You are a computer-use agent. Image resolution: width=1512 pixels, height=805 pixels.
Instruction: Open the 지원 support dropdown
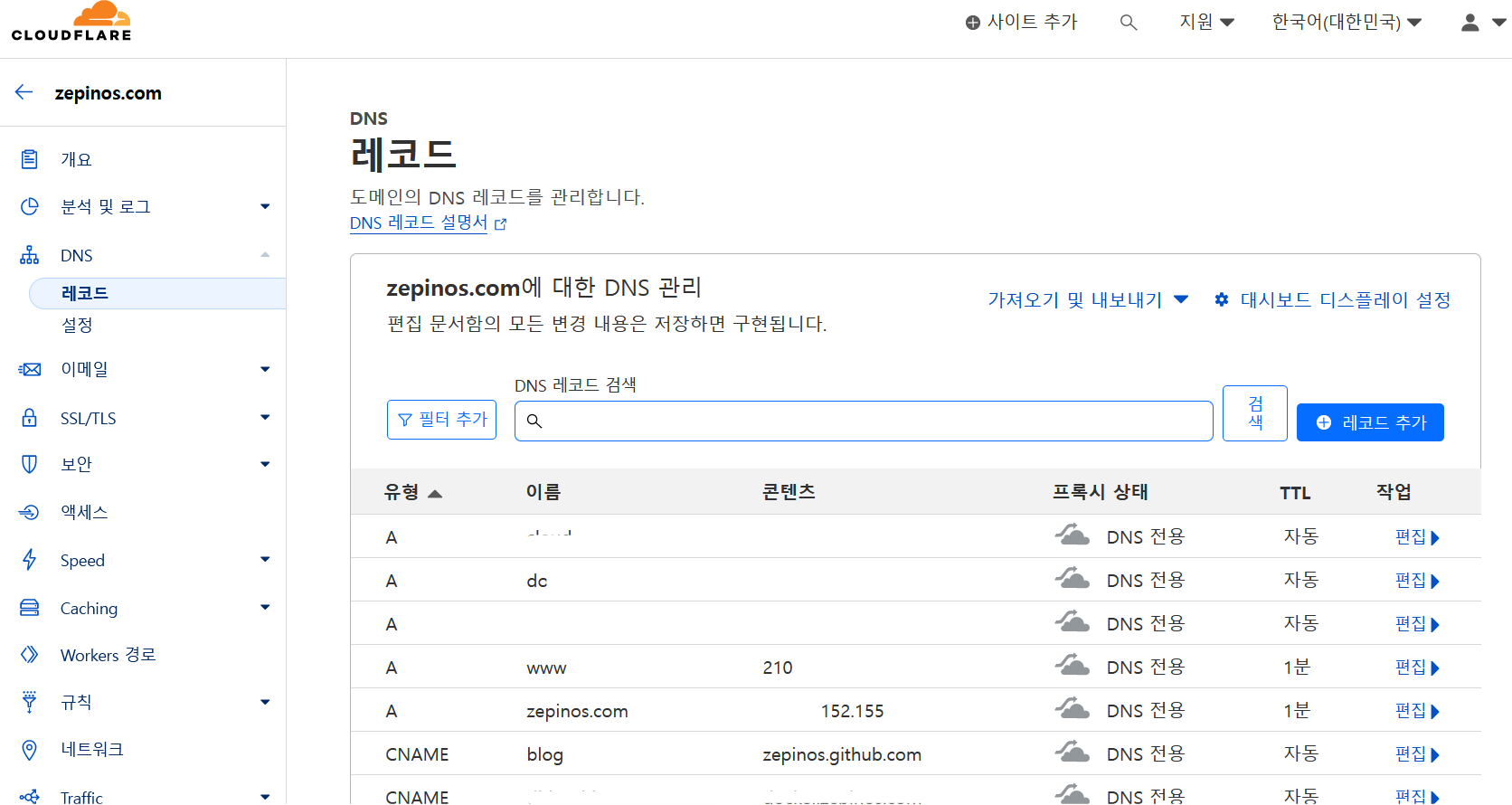[1206, 22]
